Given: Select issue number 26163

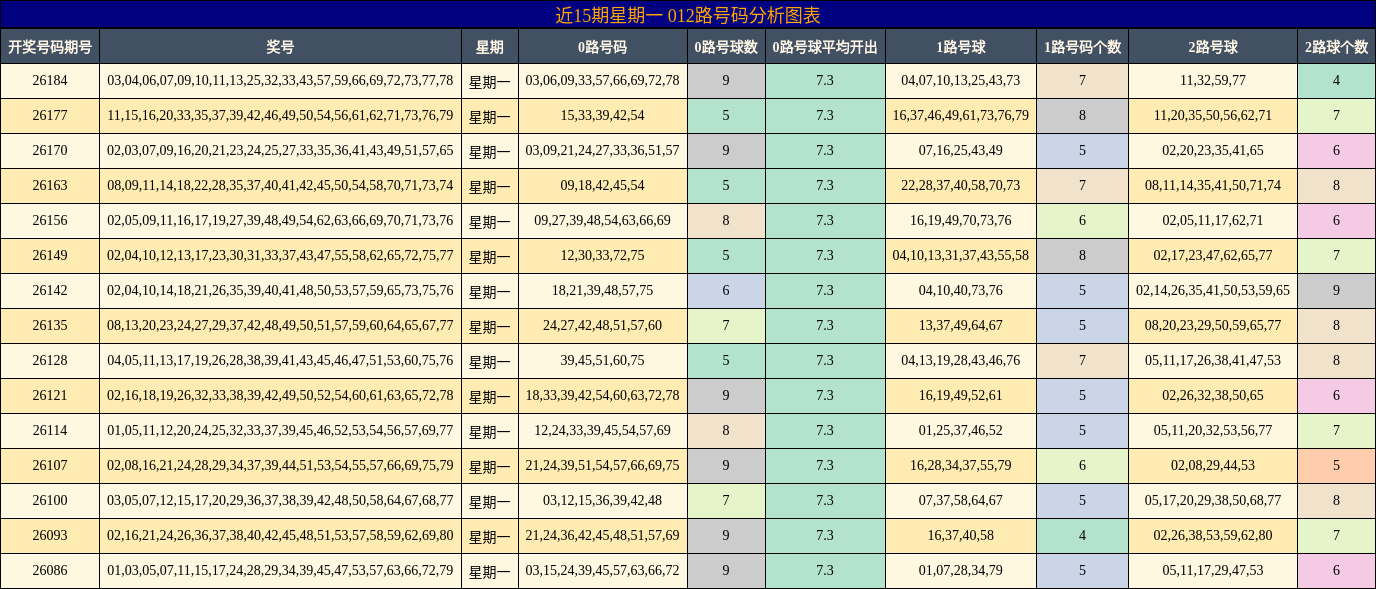Looking at the screenshot, I should click(x=50, y=186).
